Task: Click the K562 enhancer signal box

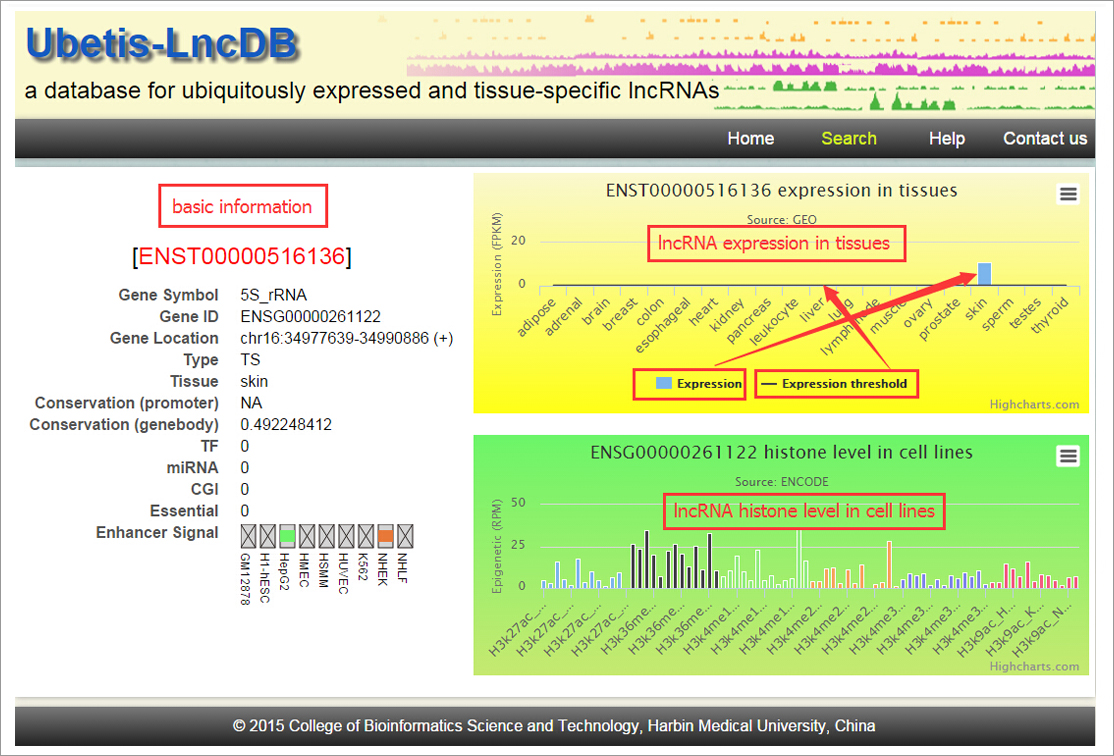Action: click(366, 537)
